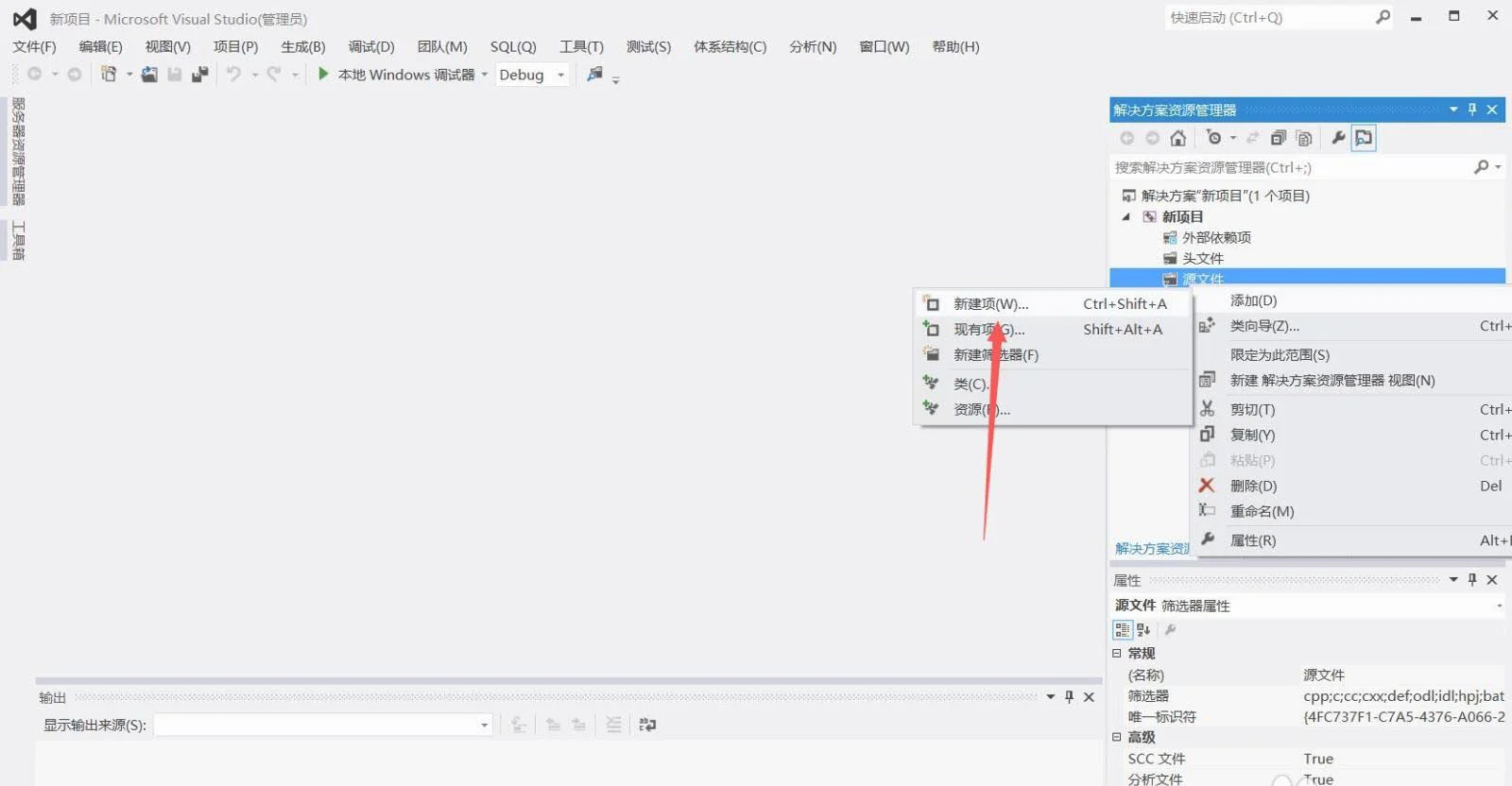Start debugging with the green play icon
The width and height of the screenshot is (1512, 786).
click(x=323, y=74)
